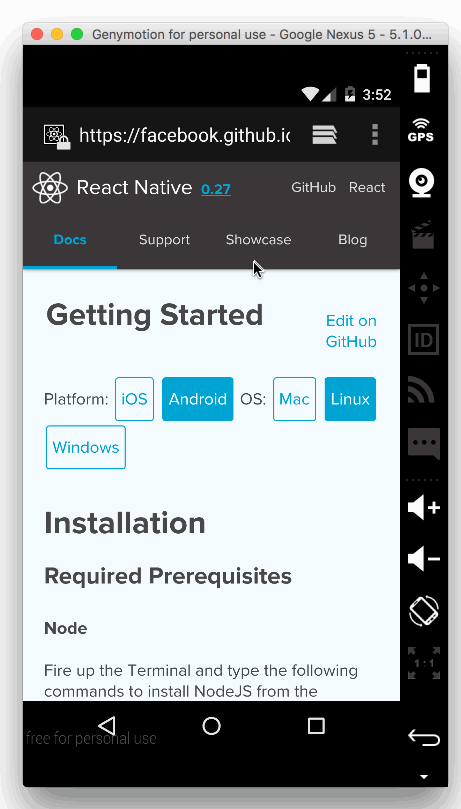Tap the Android recent apps square

click(x=316, y=725)
